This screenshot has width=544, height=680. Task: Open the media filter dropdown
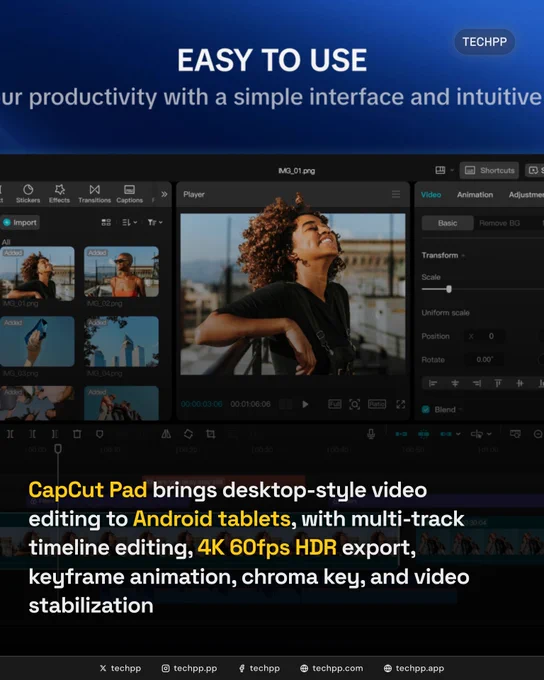point(155,222)
